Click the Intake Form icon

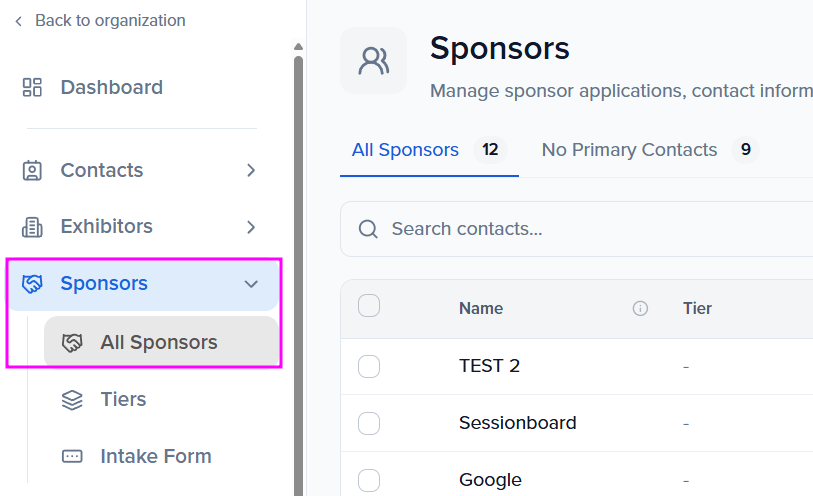pos(72,456)
